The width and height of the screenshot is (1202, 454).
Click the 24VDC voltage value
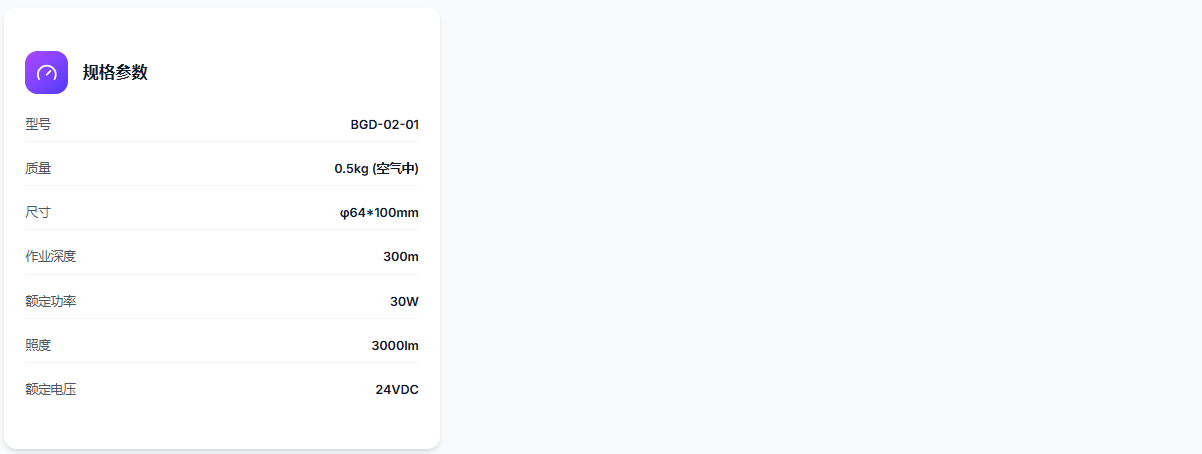[x=397, y=390]
